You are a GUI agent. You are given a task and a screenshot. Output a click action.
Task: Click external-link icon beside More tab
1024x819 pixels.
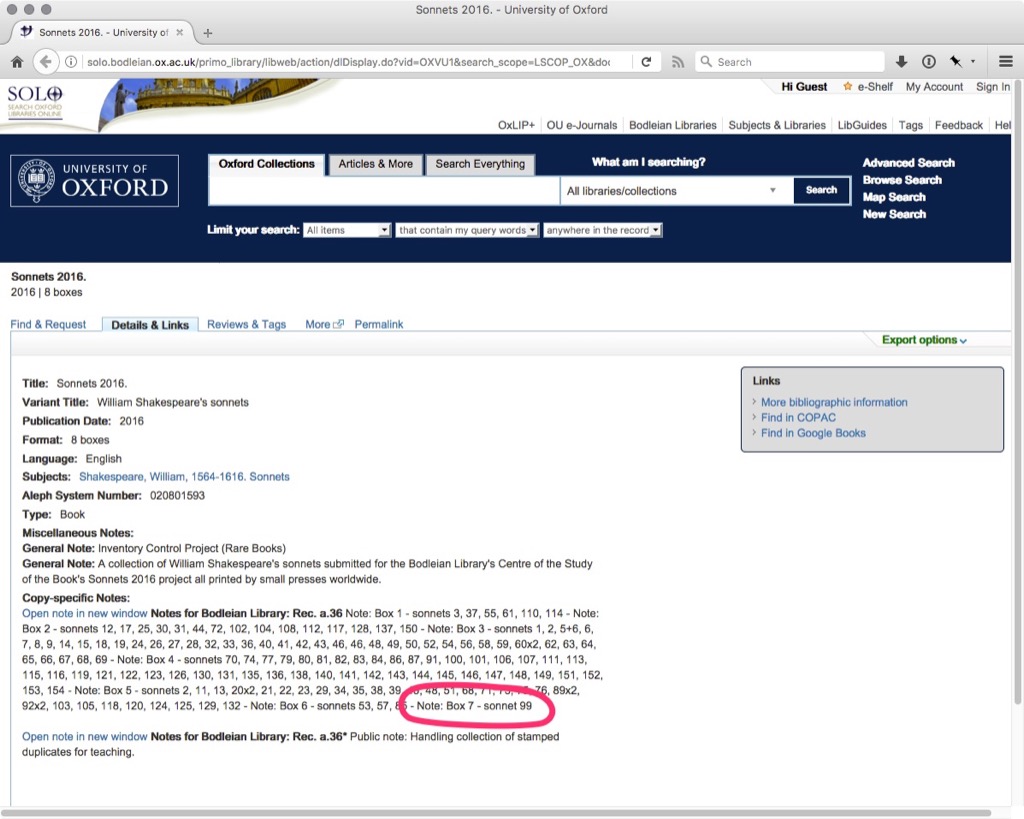point(338,324)
